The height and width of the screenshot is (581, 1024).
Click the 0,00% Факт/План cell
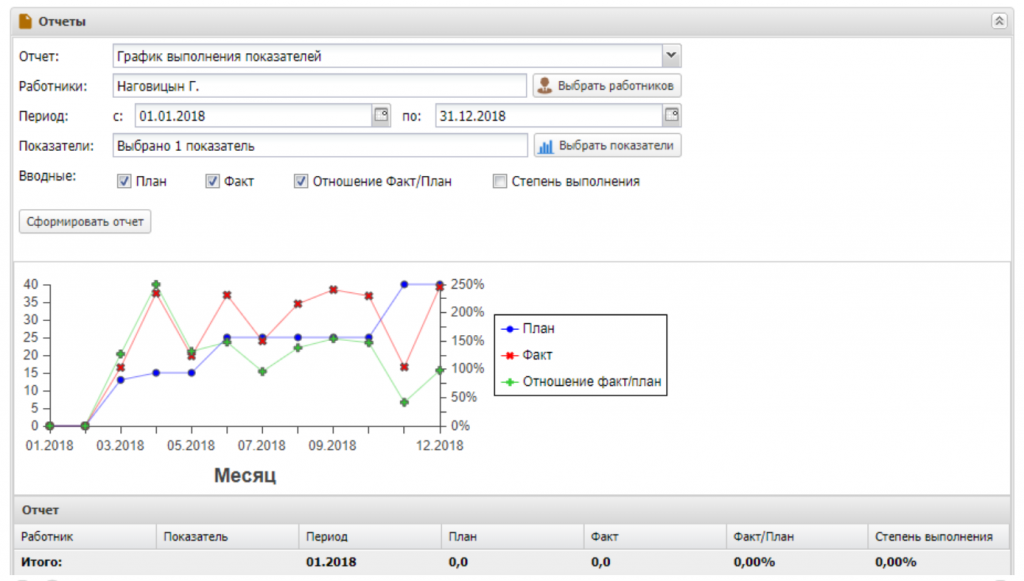pos(754,562)
